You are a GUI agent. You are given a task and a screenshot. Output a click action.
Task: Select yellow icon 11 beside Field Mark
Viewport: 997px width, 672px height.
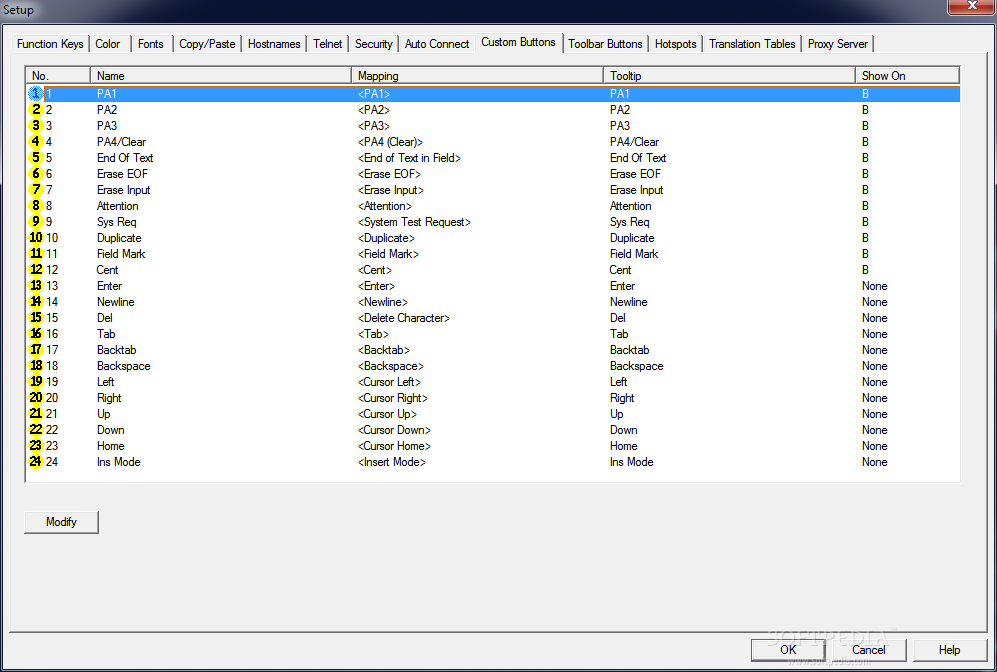coord(36,253)
